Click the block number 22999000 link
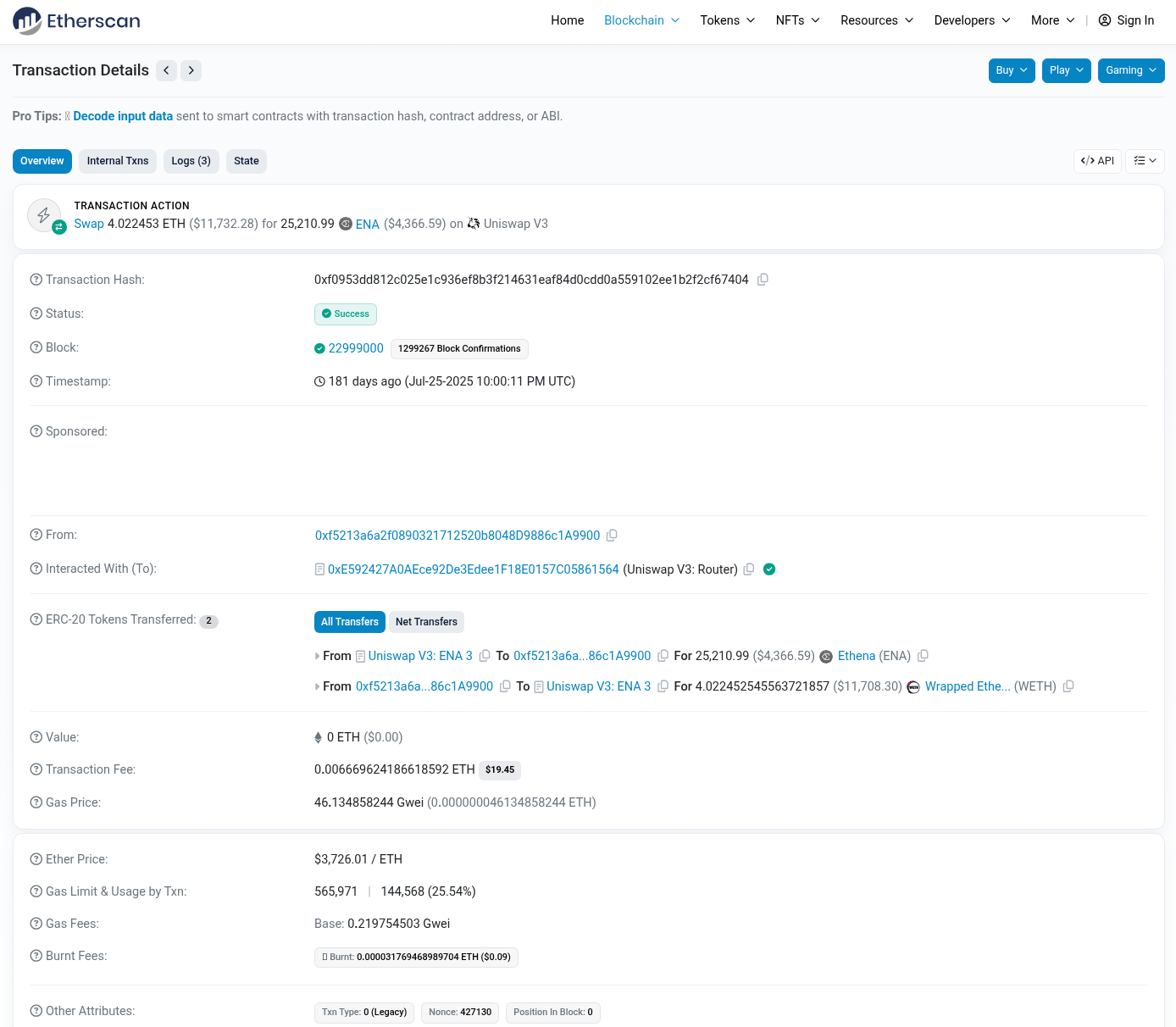Viewport: 1176px width, 1027px height. (x=356, y=348)
